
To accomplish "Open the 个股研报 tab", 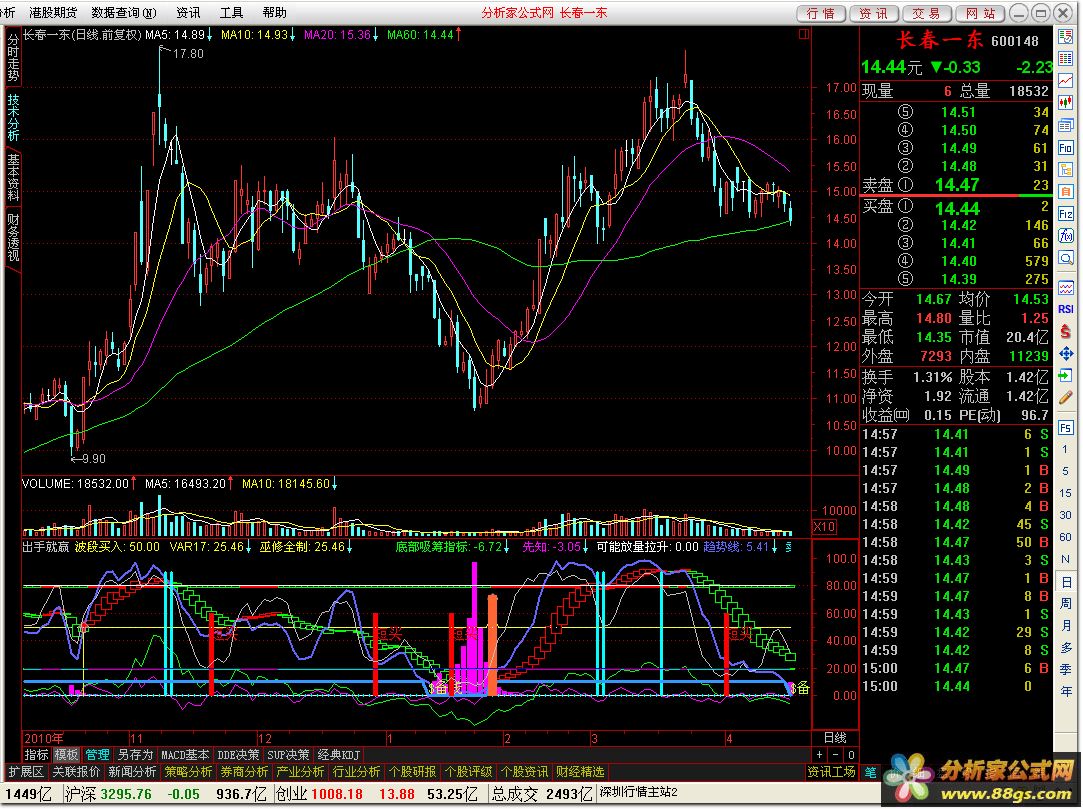I will 413,772.
